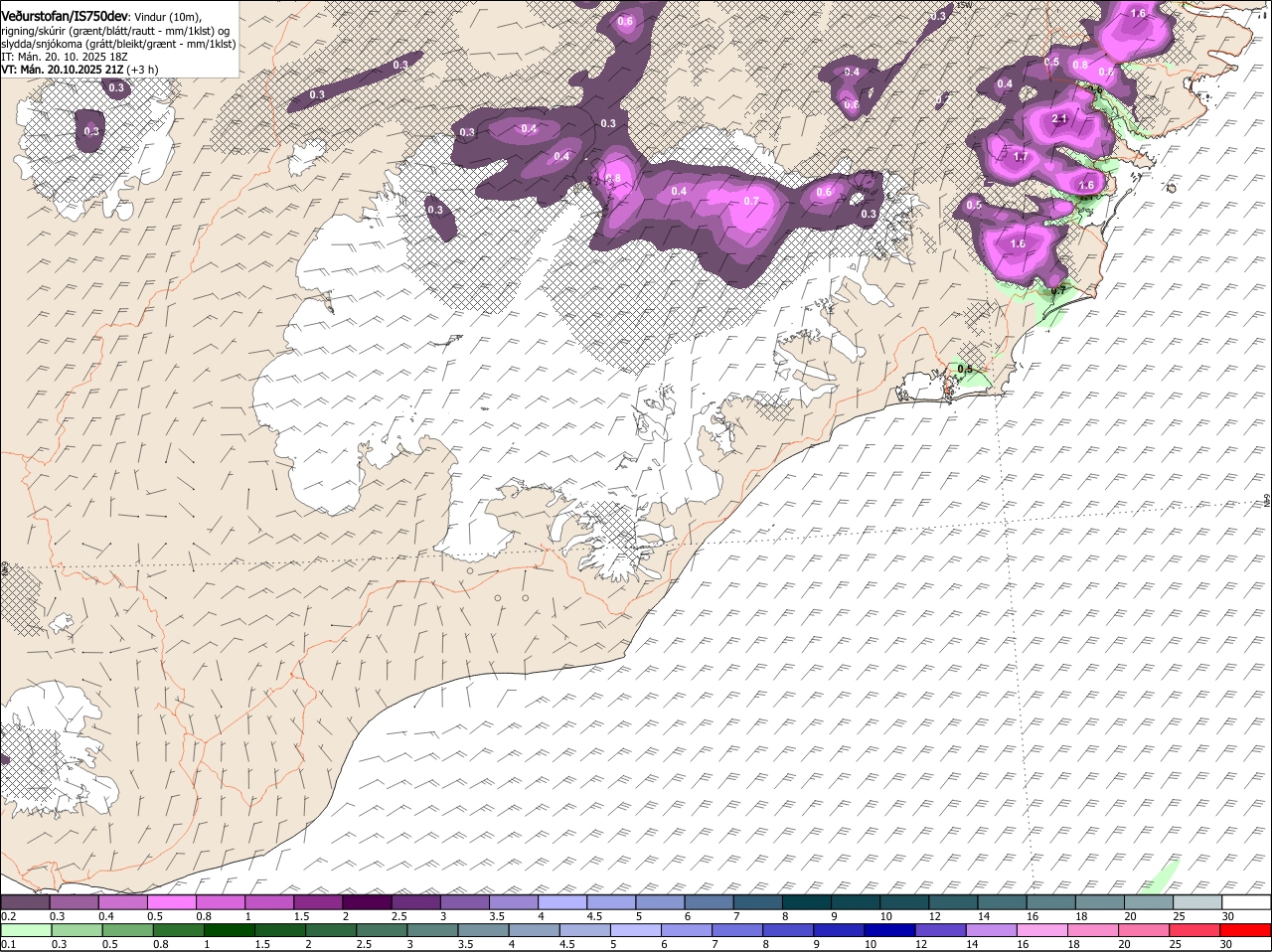
Task: Click the 'IT: Mán. 20. 10. 2025 18Z' line
Action: tap(64, 57)
